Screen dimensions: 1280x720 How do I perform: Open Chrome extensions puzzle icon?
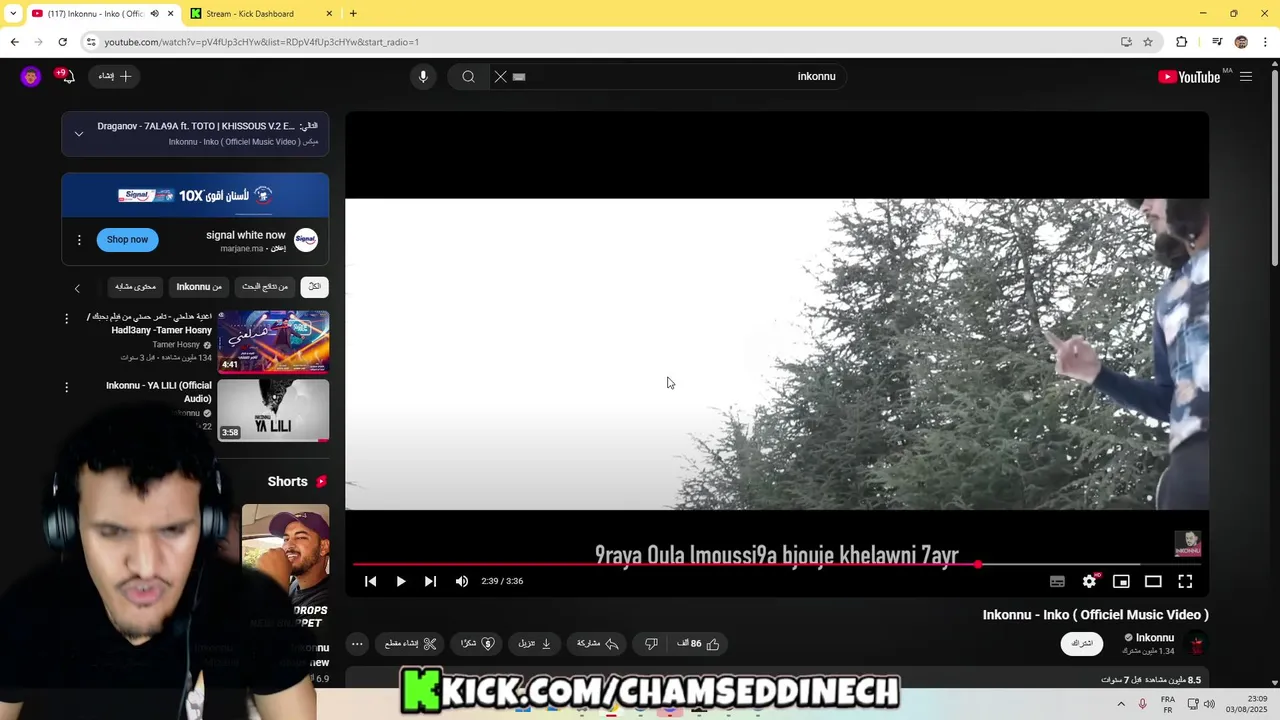[x=1182, y=42]
